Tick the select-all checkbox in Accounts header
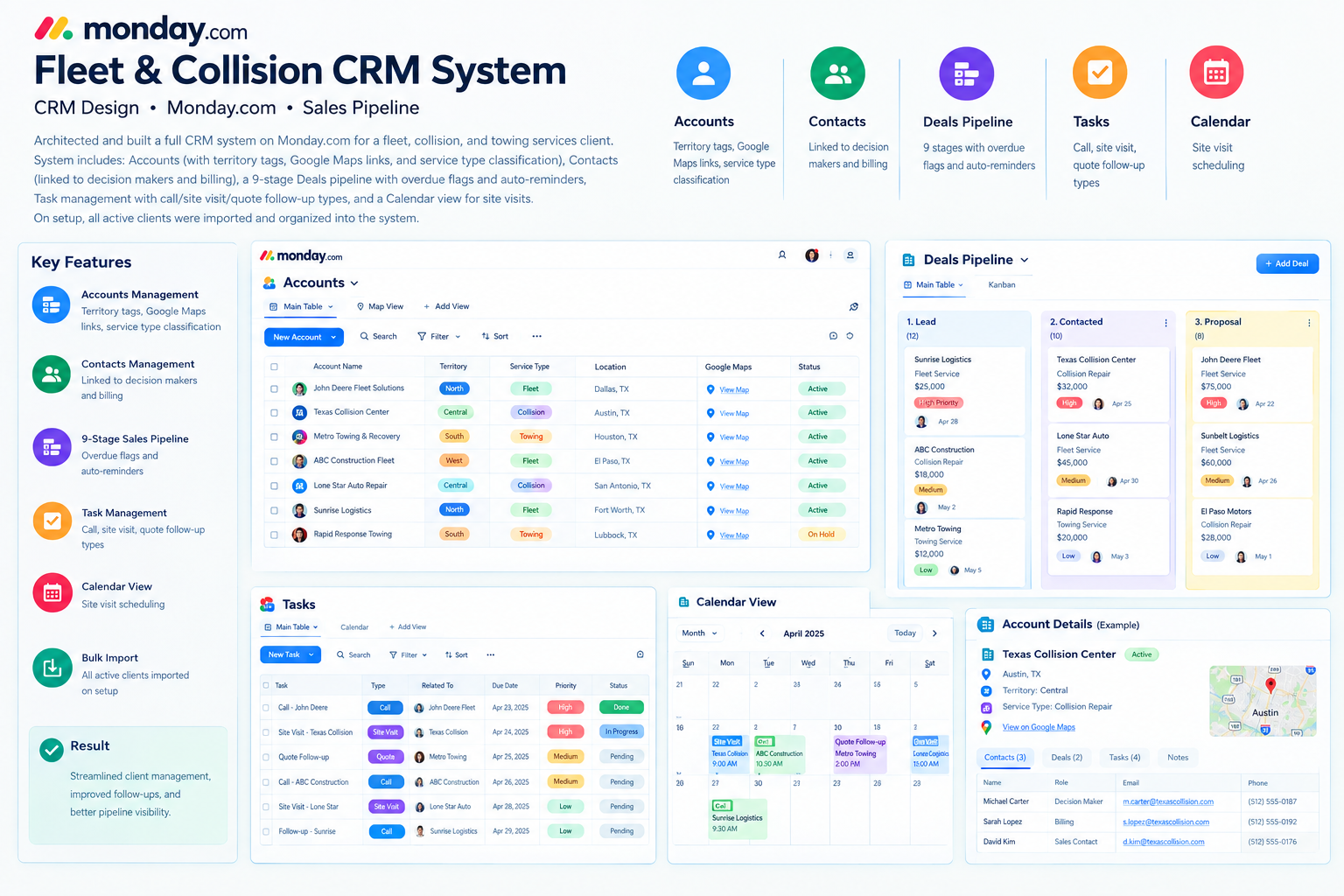 coord(274,367)
